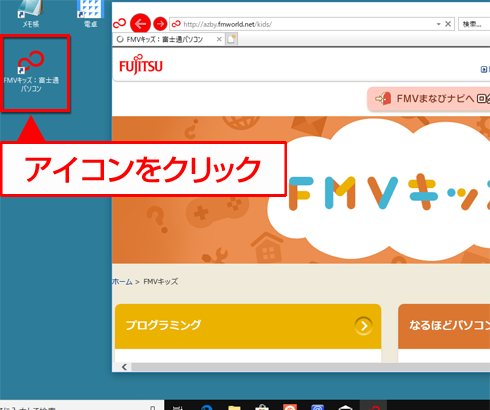Open the なるほどパソコン section
This screenshot has height=410, width=490.
(x=444, y=326)
